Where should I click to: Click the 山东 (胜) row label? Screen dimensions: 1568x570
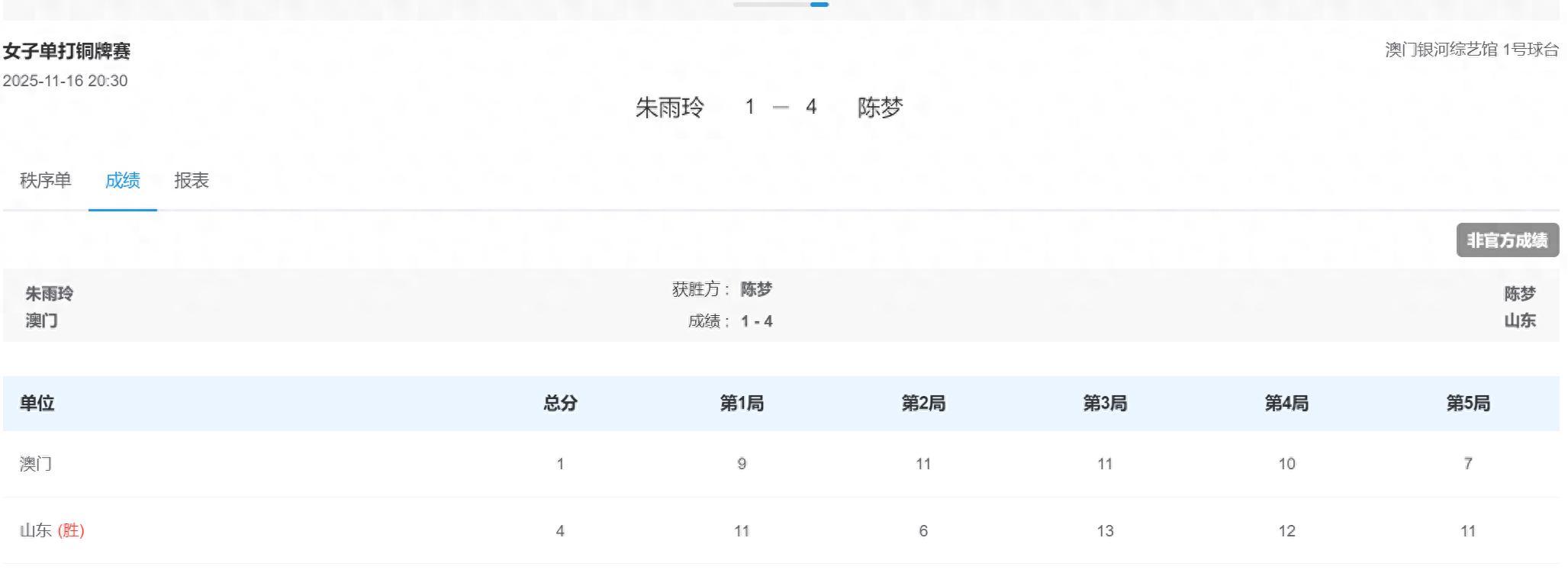coord(52,530)
